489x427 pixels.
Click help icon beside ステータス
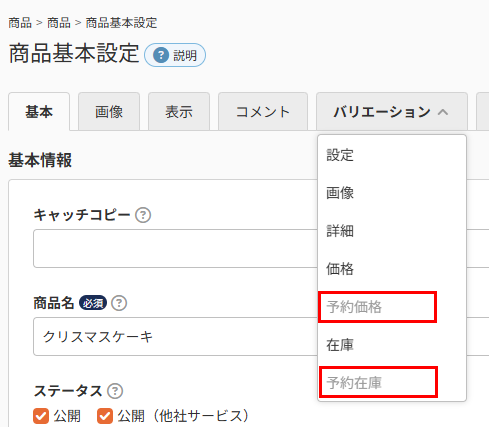(115, 391)
